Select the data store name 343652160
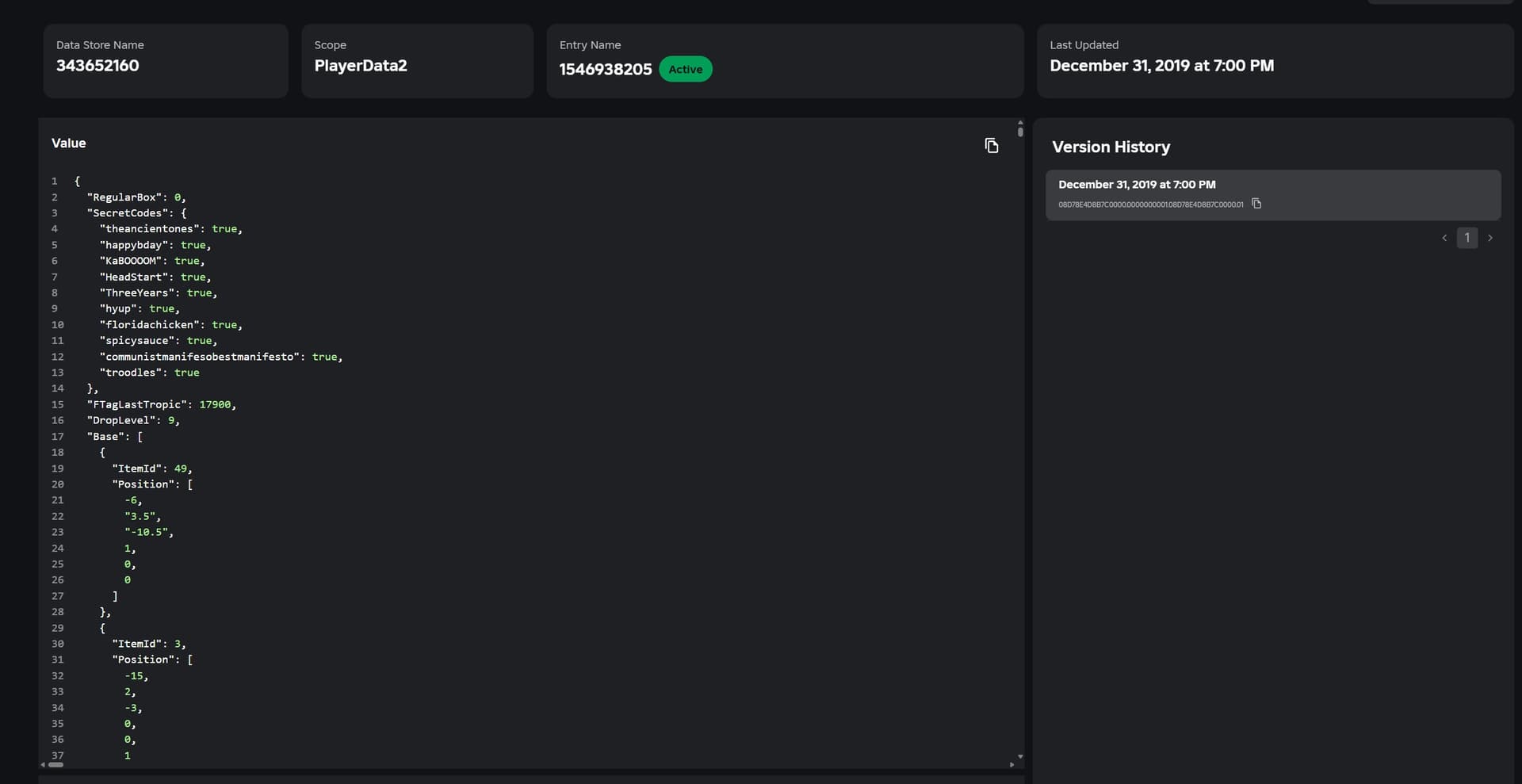Image resolution: width=1522 pixels, height=784 pixels. (x=98, y=66)
